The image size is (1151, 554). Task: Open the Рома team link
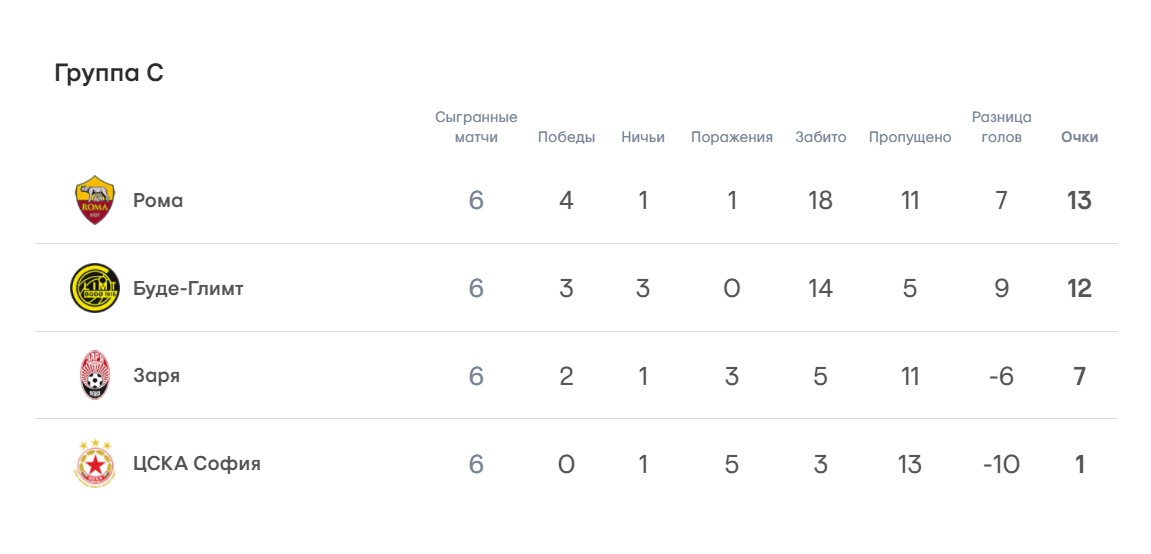point(158,200)
